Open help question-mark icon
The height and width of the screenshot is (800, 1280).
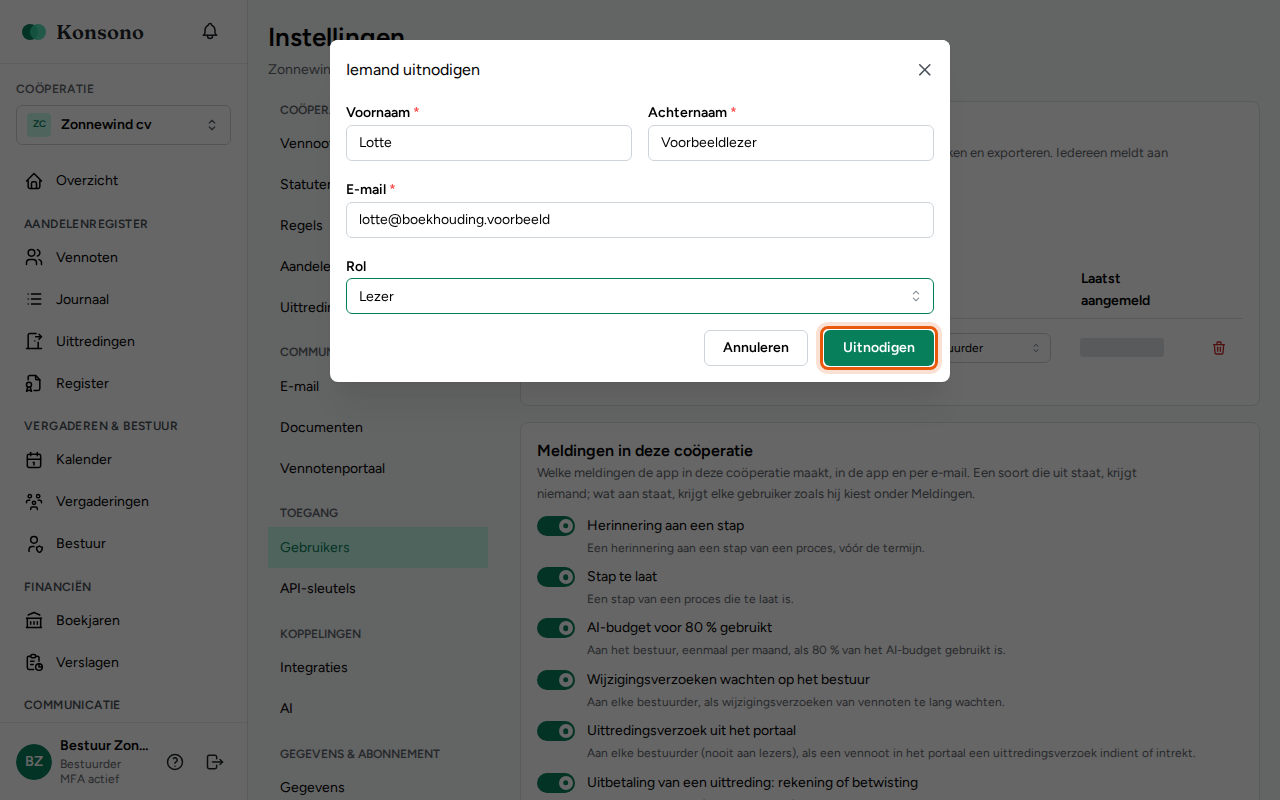click(x=175, y=762)
